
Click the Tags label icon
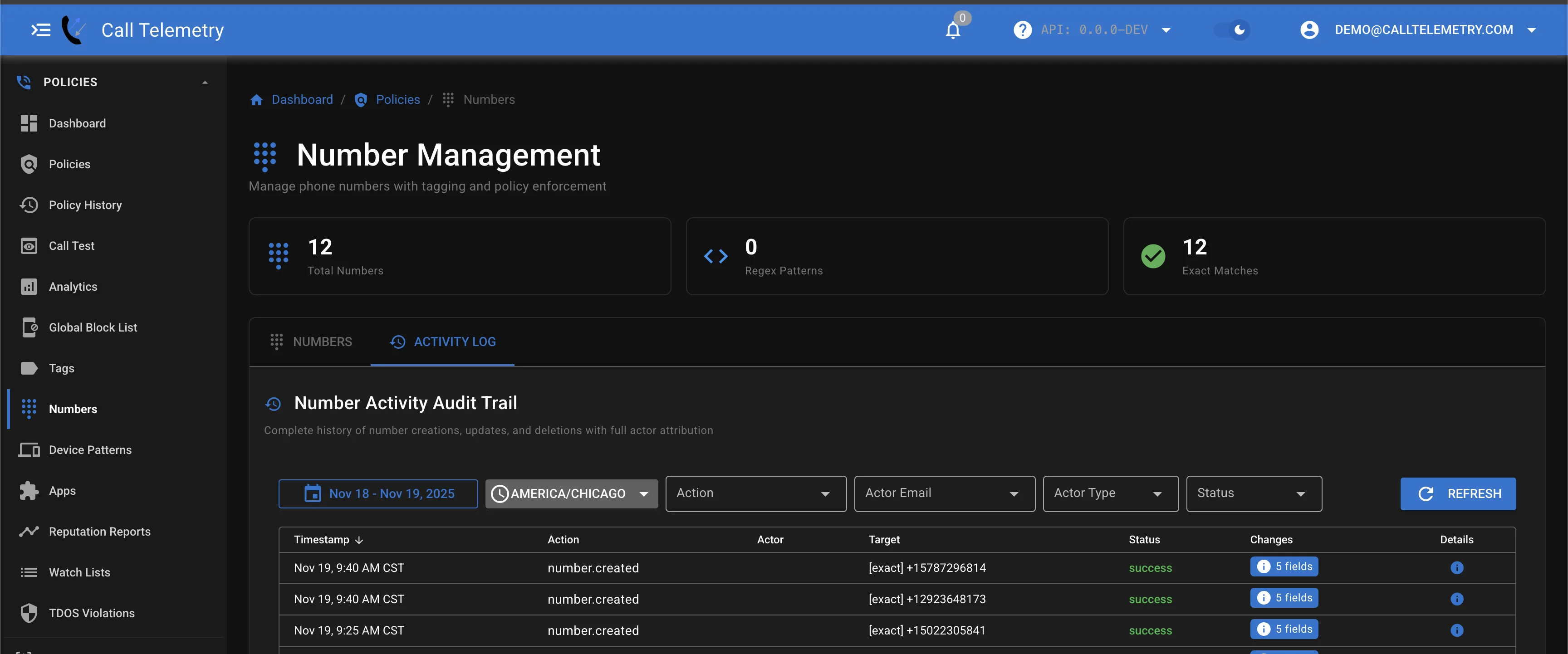[29, 368]
